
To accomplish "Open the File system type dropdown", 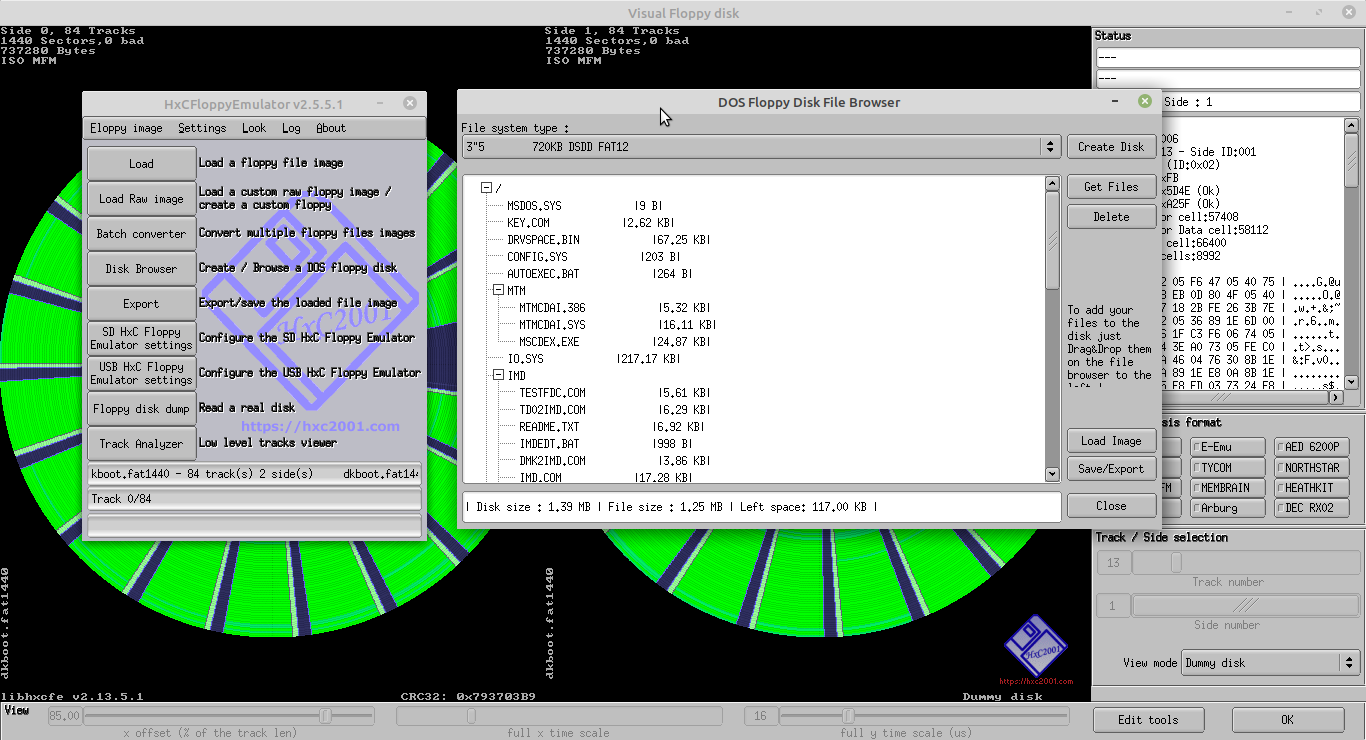I will pyautogui.click(x=761, y=147).
